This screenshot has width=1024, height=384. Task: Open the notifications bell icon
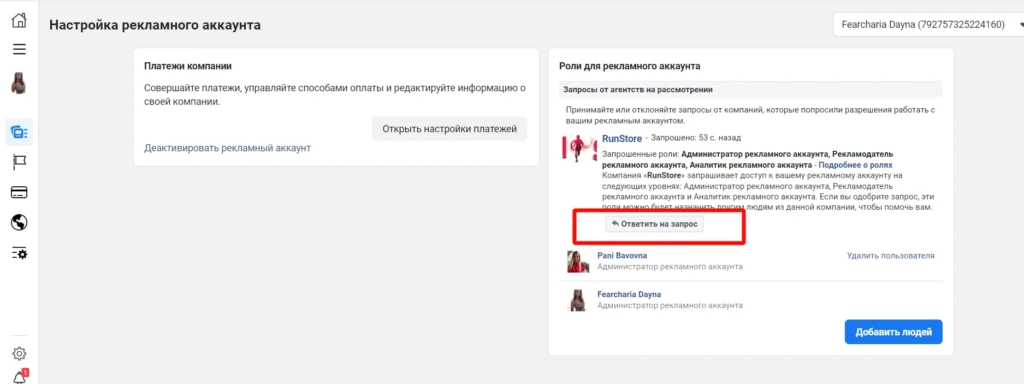(x=20, y=377)
